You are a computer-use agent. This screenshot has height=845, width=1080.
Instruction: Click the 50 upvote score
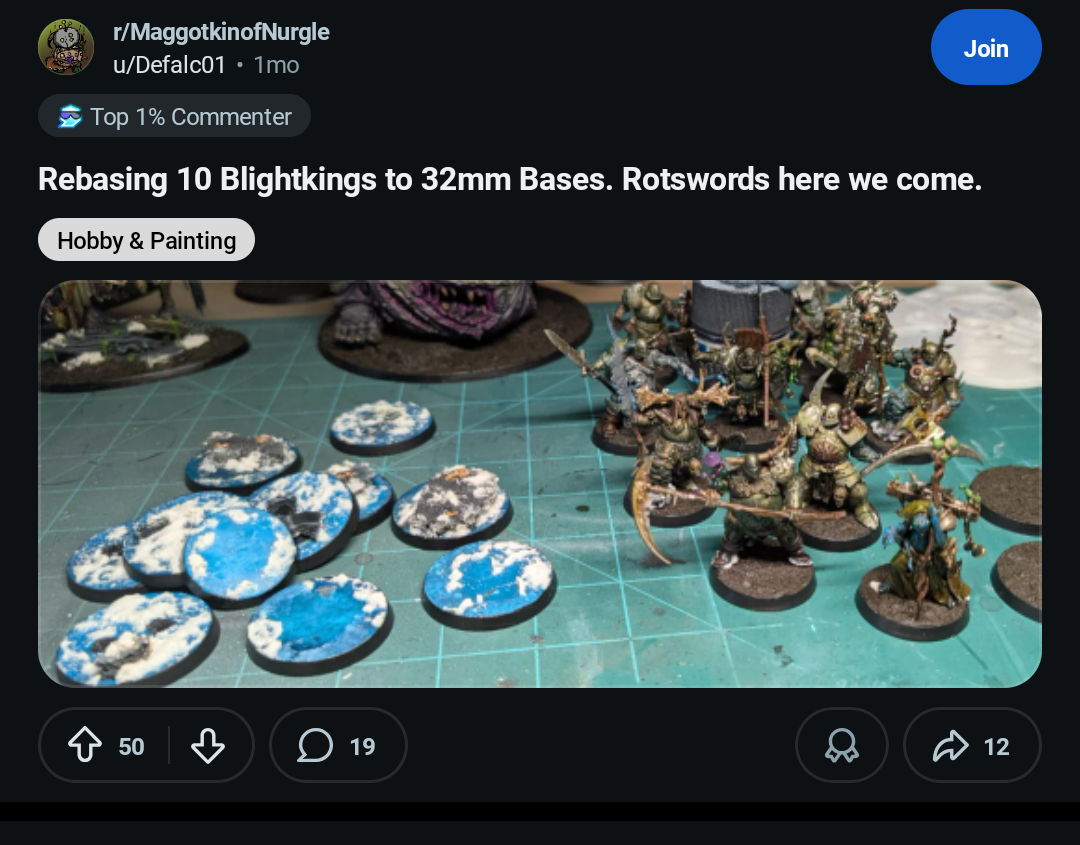pos(131,747)
